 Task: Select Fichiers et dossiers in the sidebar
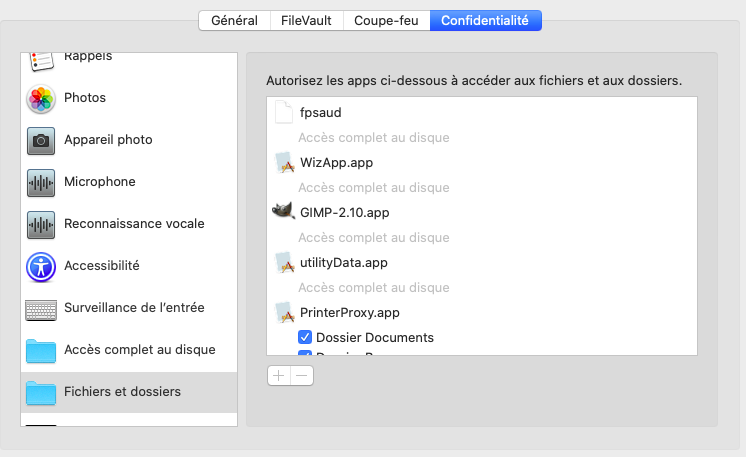click(x=122, y=392)
